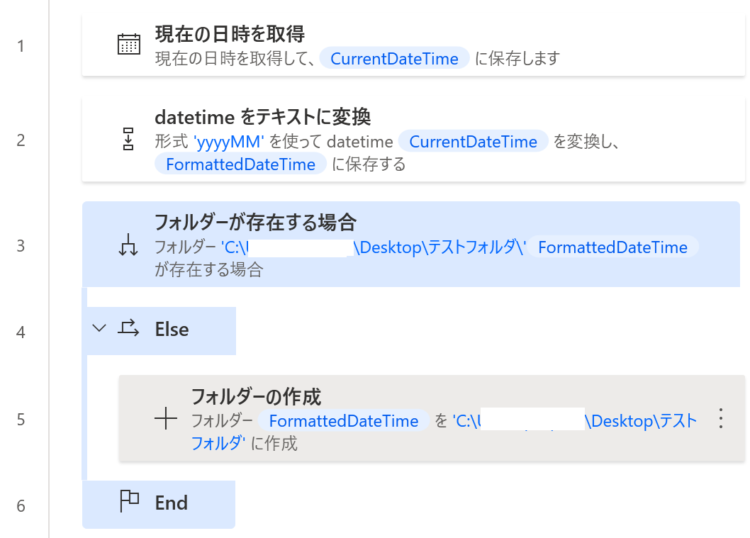Click FormattedDateTime in the フォルダーの作成 action
Viewport: 750px width, 538px height.
[x=343, y=421]
